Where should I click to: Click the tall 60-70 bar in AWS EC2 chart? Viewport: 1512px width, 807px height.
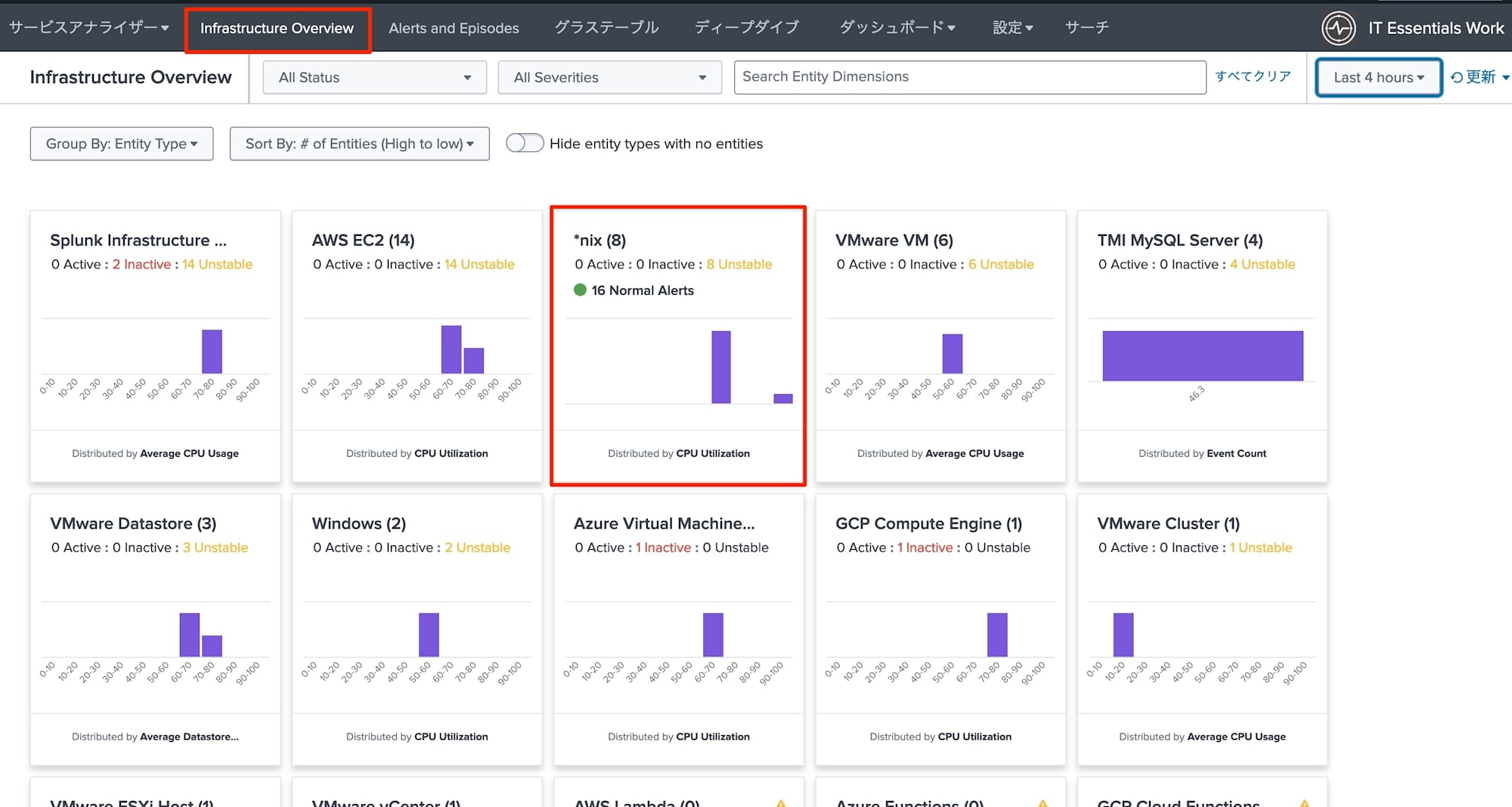[451, 349]
